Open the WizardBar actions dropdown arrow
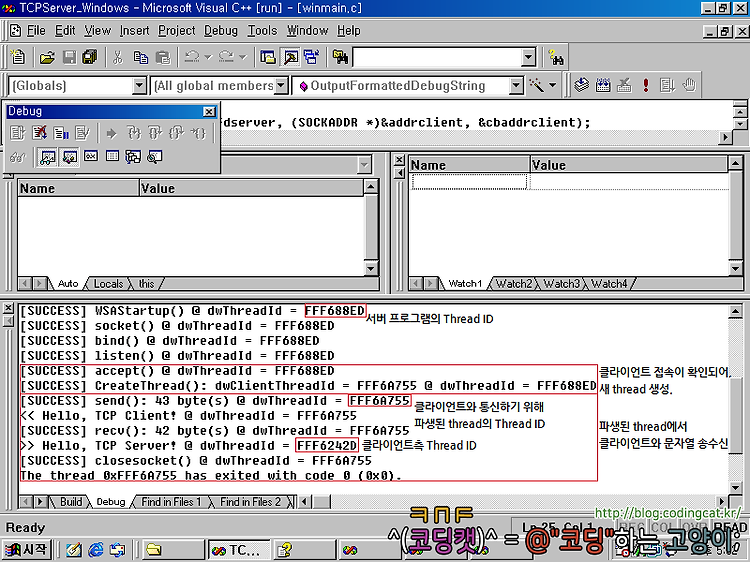Image resolution: width=750 pixels, height=562 pixels. point(552,86)
